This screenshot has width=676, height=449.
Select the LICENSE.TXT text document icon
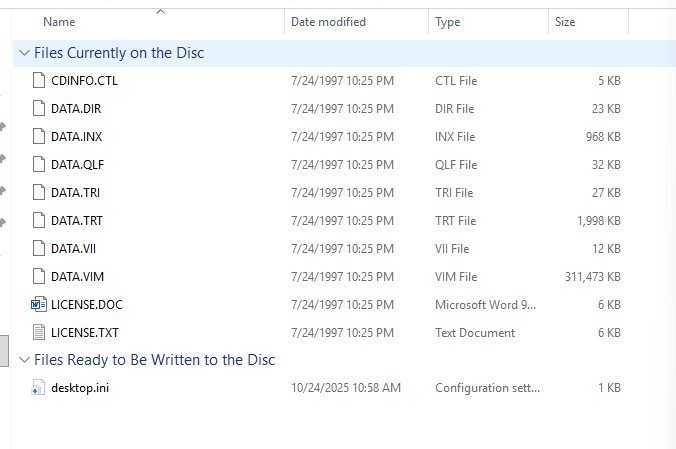39,332
